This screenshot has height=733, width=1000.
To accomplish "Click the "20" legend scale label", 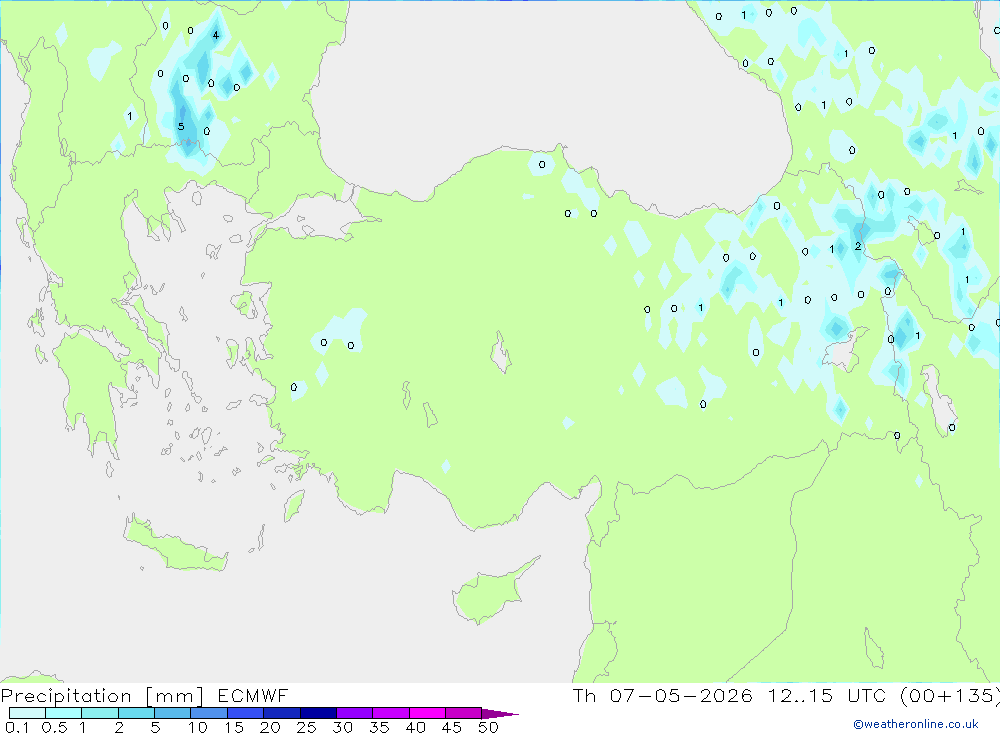I will [270, 727].
